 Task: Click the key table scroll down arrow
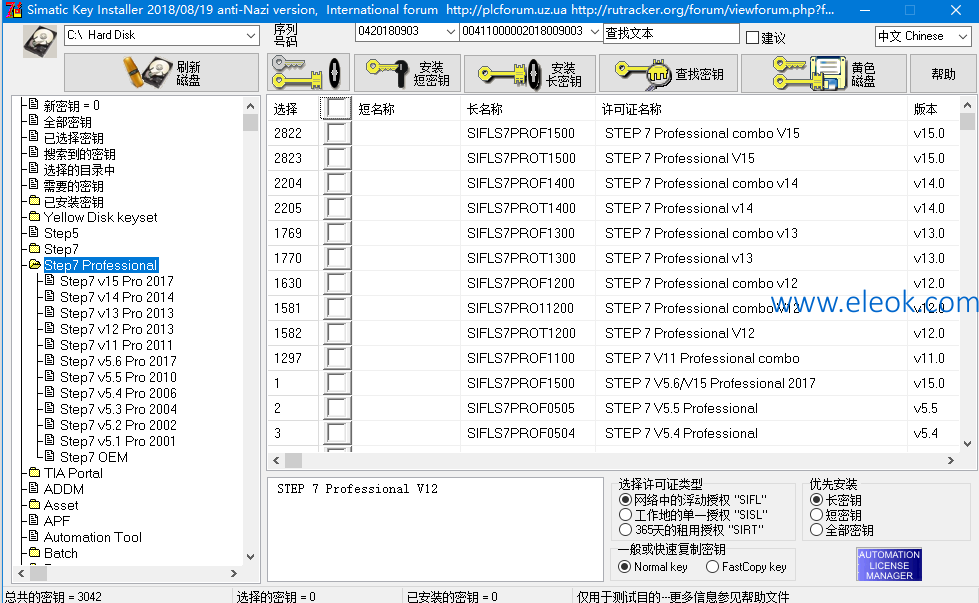click(x=967, y=444)
